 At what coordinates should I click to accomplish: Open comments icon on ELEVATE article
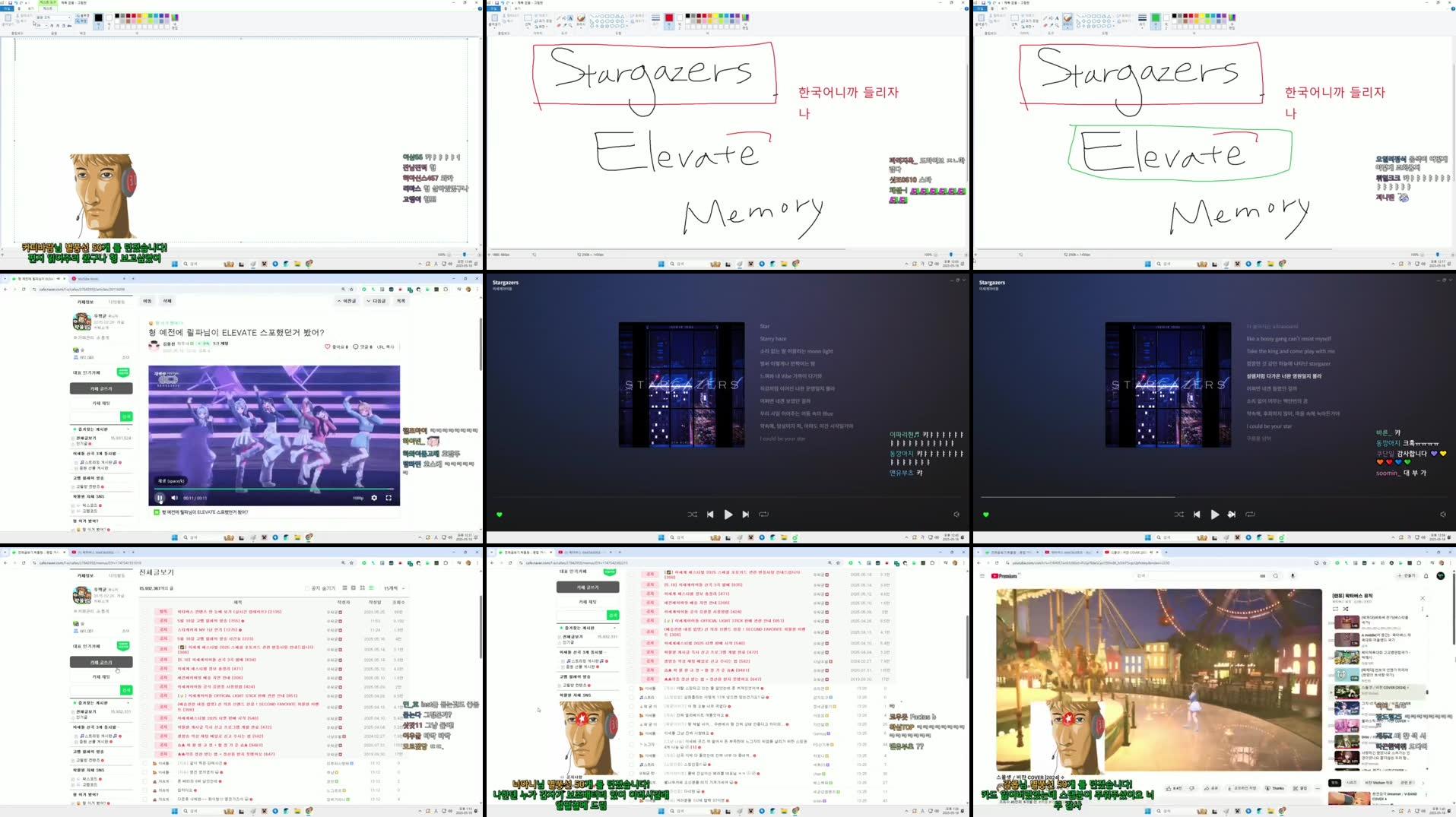[355, 347]
